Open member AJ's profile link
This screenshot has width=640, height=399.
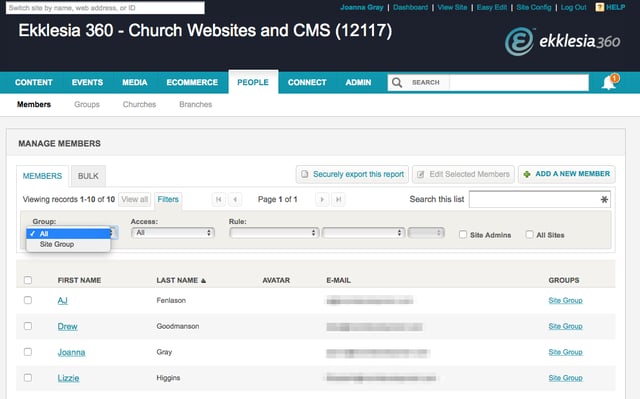[62, 301]
